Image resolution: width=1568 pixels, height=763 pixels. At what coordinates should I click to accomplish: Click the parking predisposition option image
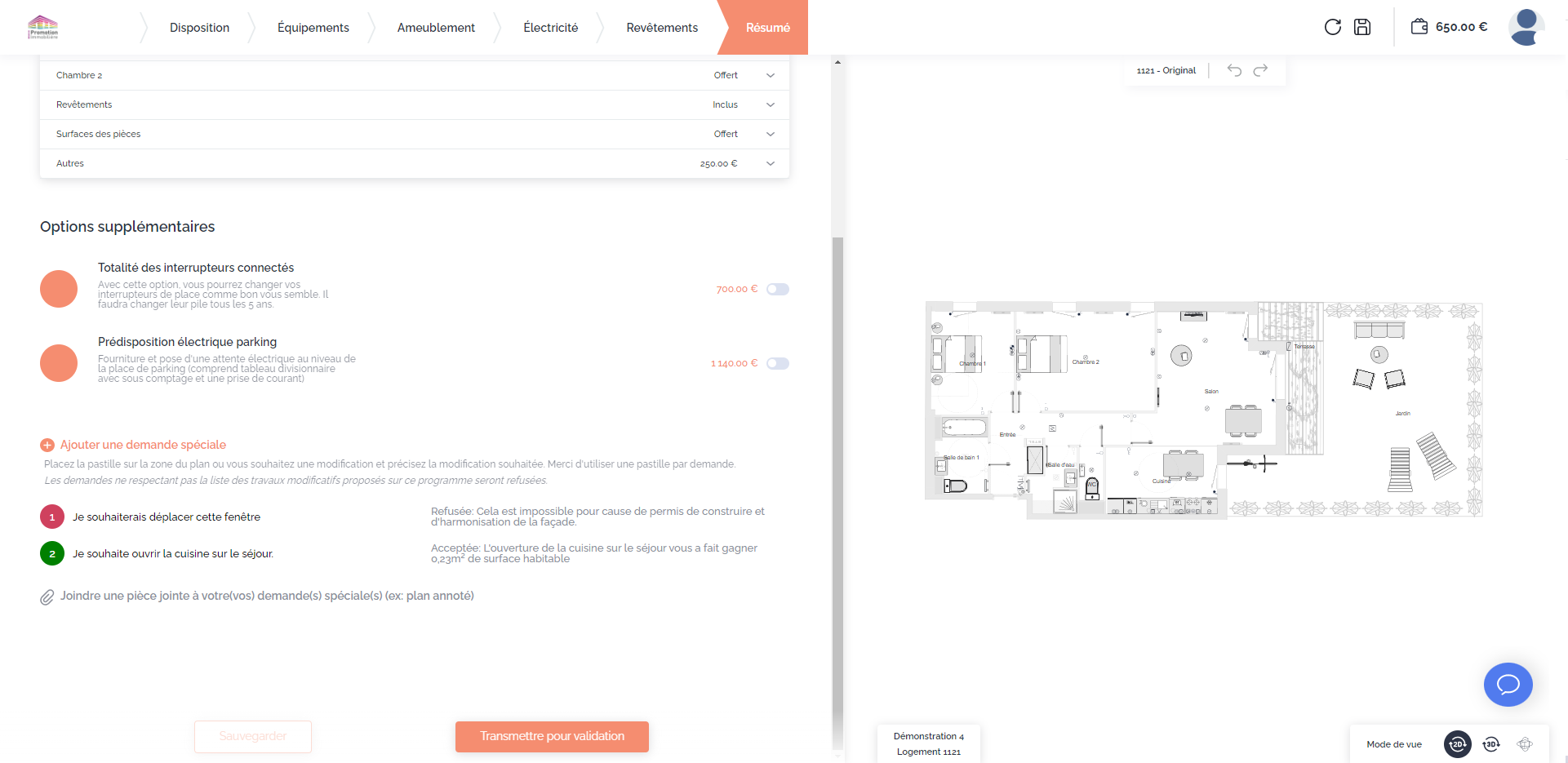[x=59, y=363]
